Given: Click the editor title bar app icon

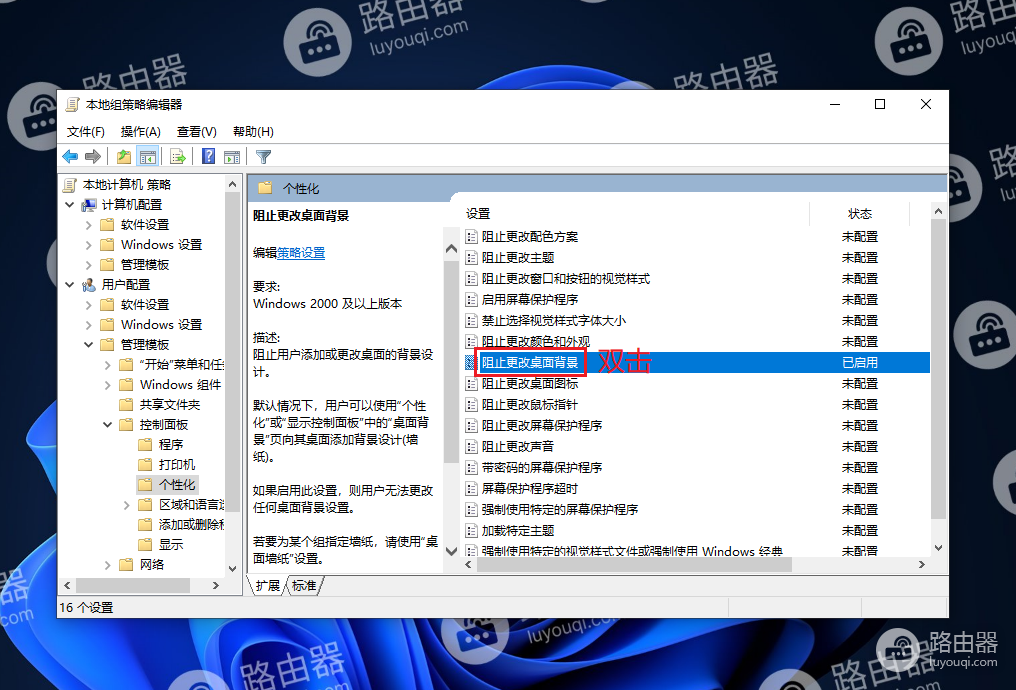Looking at the screenshot, I should click(x=73, y=105).
